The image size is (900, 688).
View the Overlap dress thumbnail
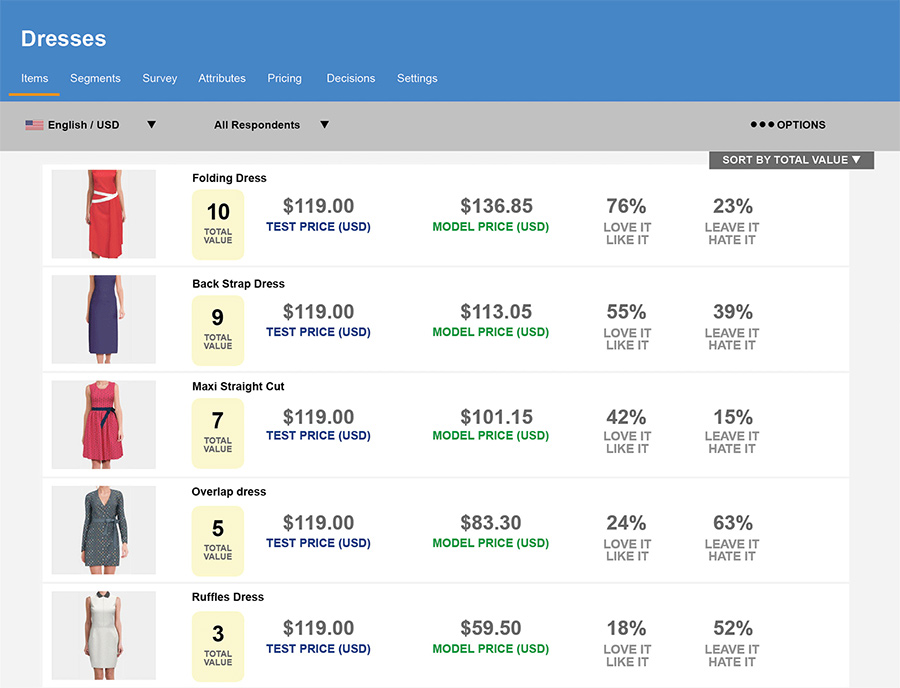(x=104, y=530)
